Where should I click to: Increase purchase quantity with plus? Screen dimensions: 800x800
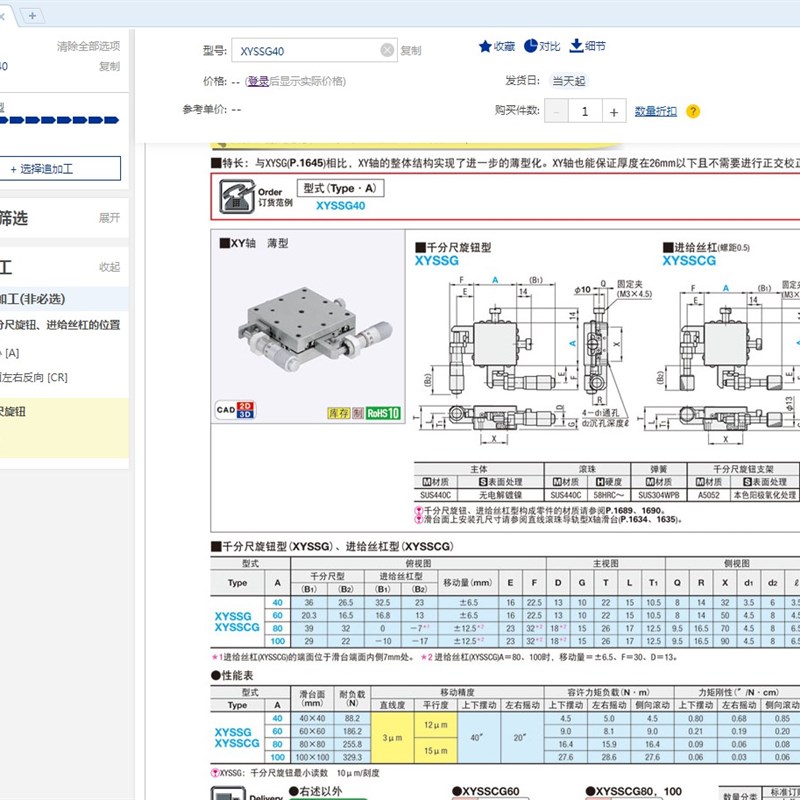coord(614,111)
